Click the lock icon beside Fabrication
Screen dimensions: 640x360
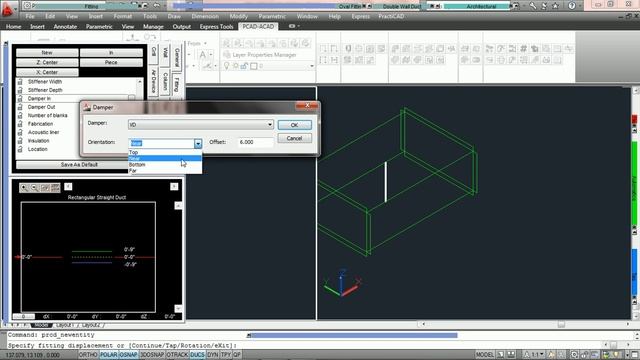pyautogui.click(x=20, y=124)
